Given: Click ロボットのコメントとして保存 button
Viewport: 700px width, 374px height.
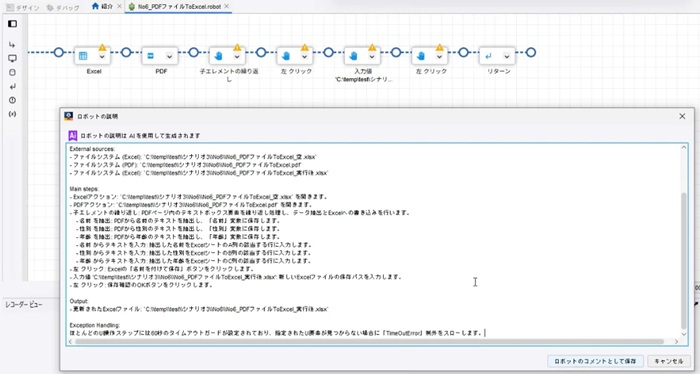Looking at the screenshot, I should pyautogui.click(x=595, y=361).
